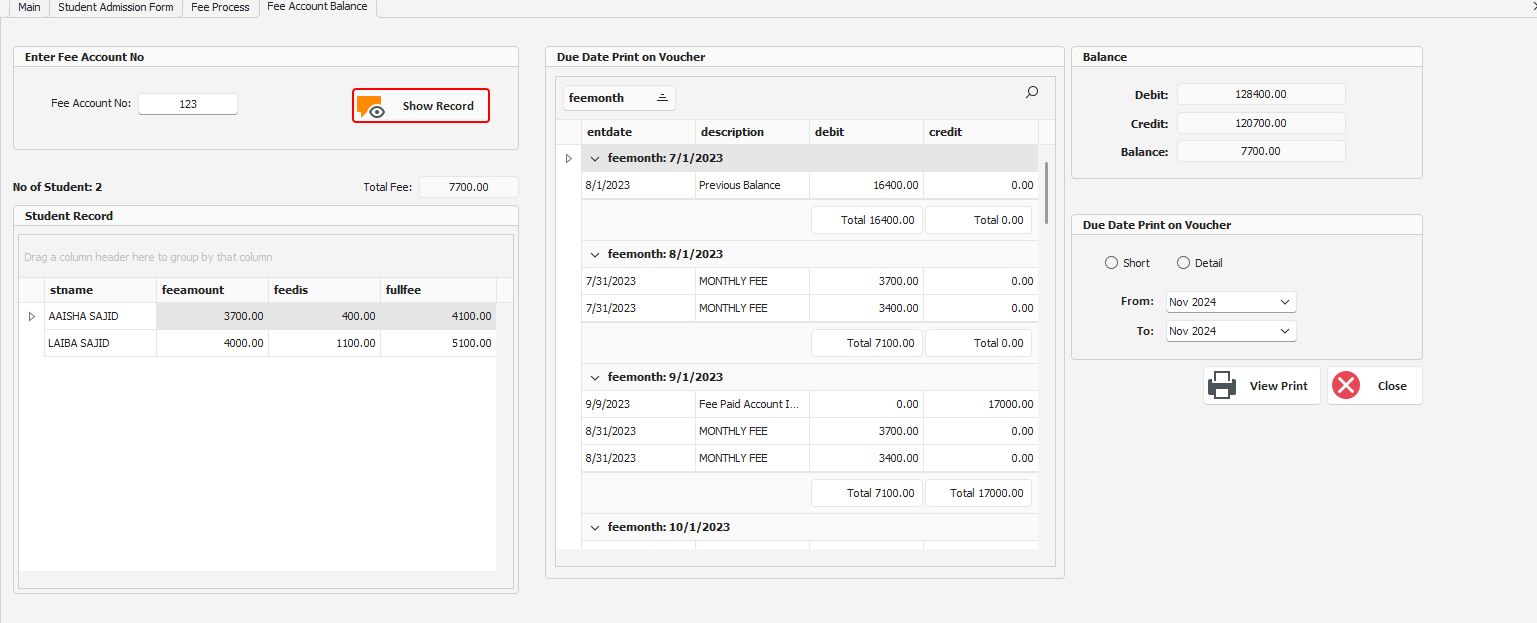Viewport: 1537px width, 623px height.
Task: Select the Short radio option
Action: point(1111,263)
